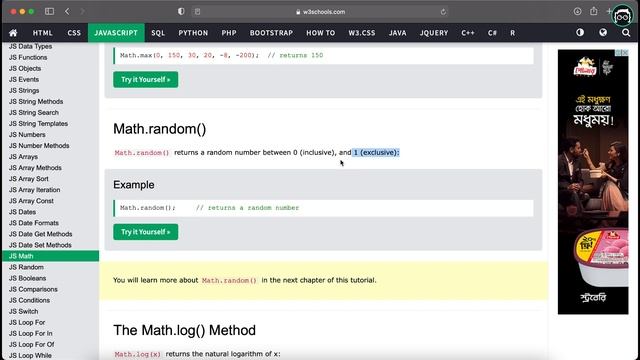Open JS Array Iteration in sidebar

[x=35, y=190]
